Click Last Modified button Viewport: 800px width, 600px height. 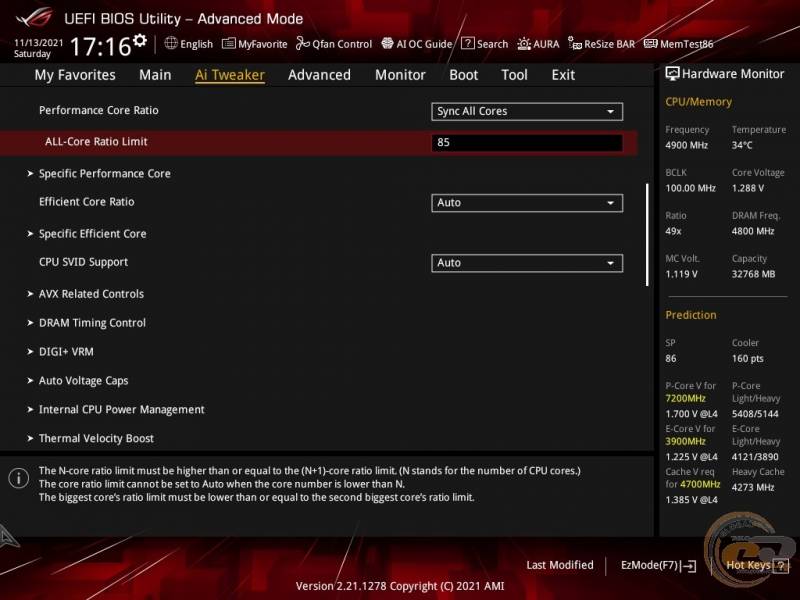coord(560,565)
